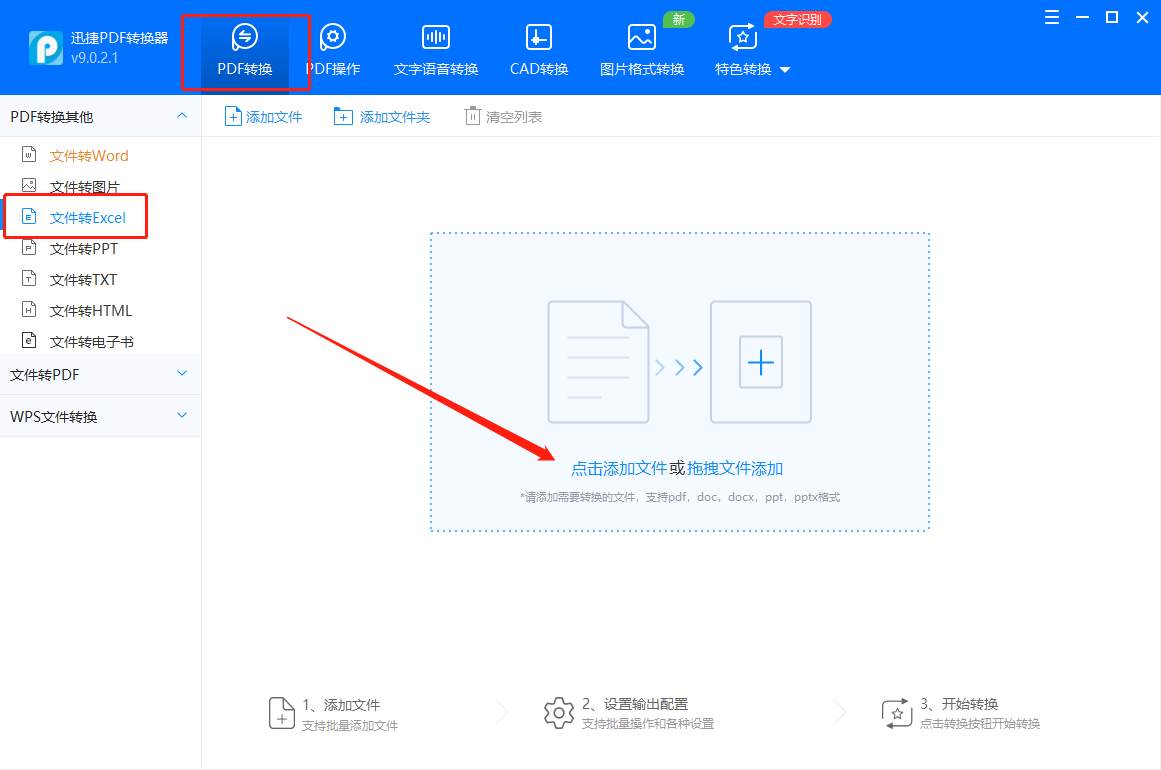Select 文件转Word in sidebar
Image resolution: width=1161 pixels, height=770 pixels.
[x=89, y=155]
